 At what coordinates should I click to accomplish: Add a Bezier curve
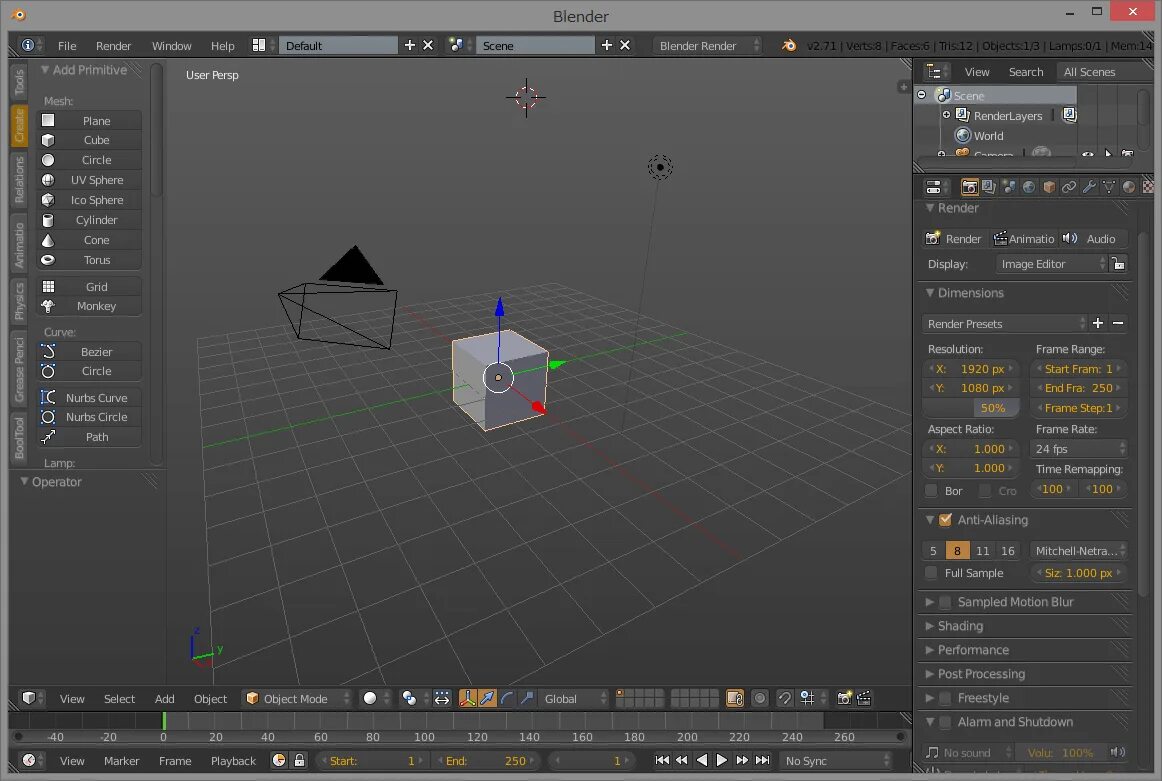(89, 352)
